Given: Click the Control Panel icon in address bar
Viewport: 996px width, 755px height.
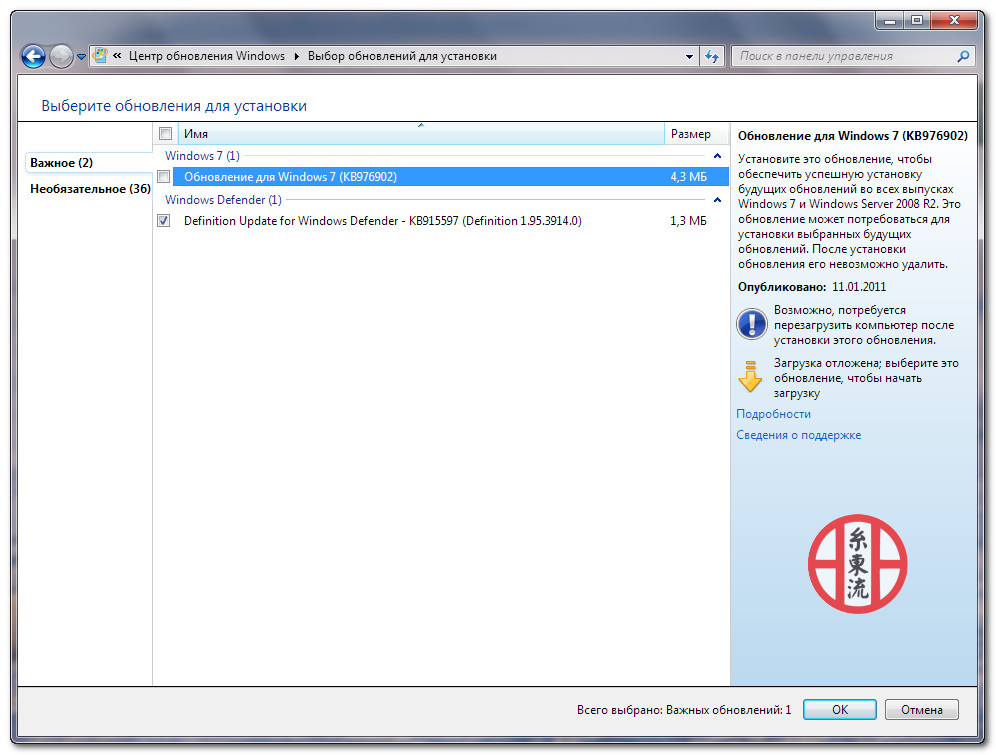Looking at the screenshot, I should (100, 56).
